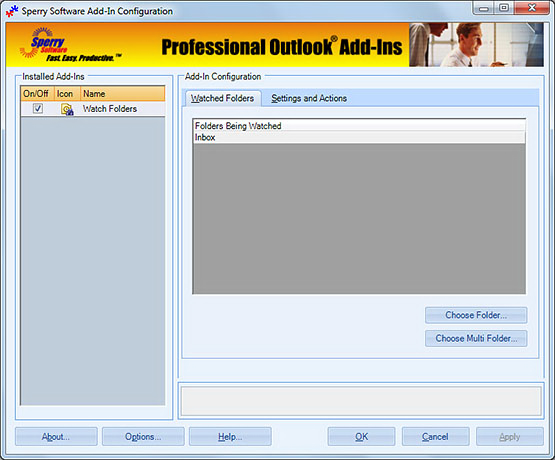The height and width of the screenshot is (460, 555).
Task: Click the Sperry Software title bar icon
Action: [12, 11]
